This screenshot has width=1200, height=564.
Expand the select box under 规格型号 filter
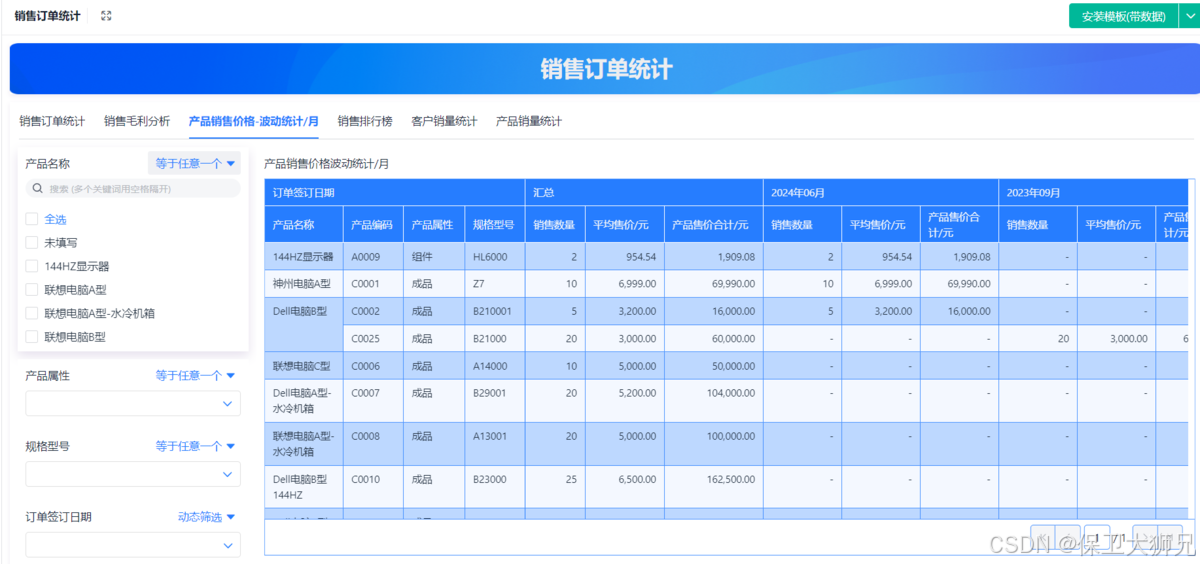click(x=133, y=474)
